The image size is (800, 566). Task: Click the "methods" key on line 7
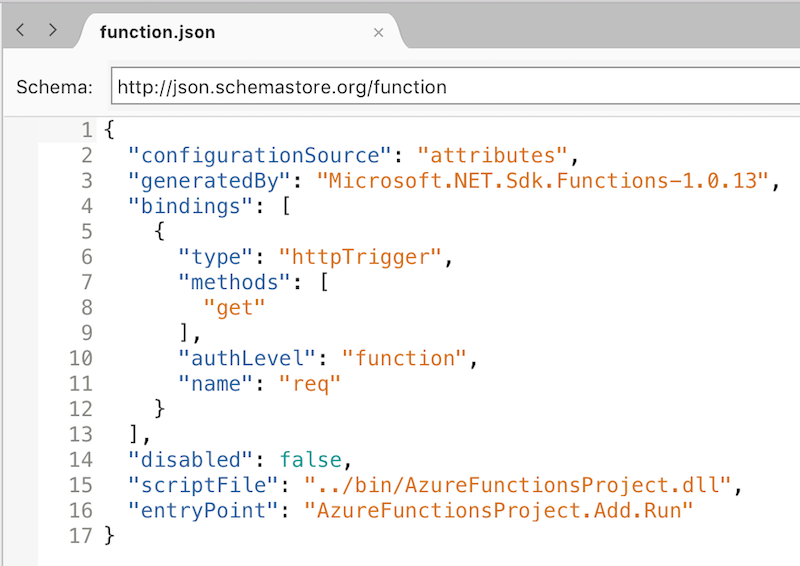tap(234, 282)
